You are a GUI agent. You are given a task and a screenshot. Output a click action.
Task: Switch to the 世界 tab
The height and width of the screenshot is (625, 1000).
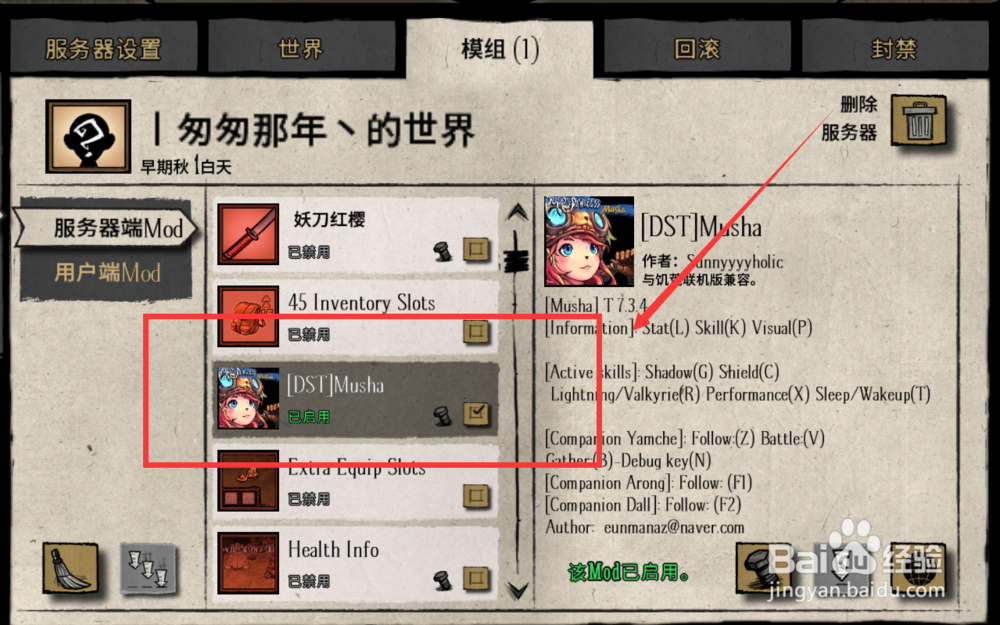(x=300, y=49)
